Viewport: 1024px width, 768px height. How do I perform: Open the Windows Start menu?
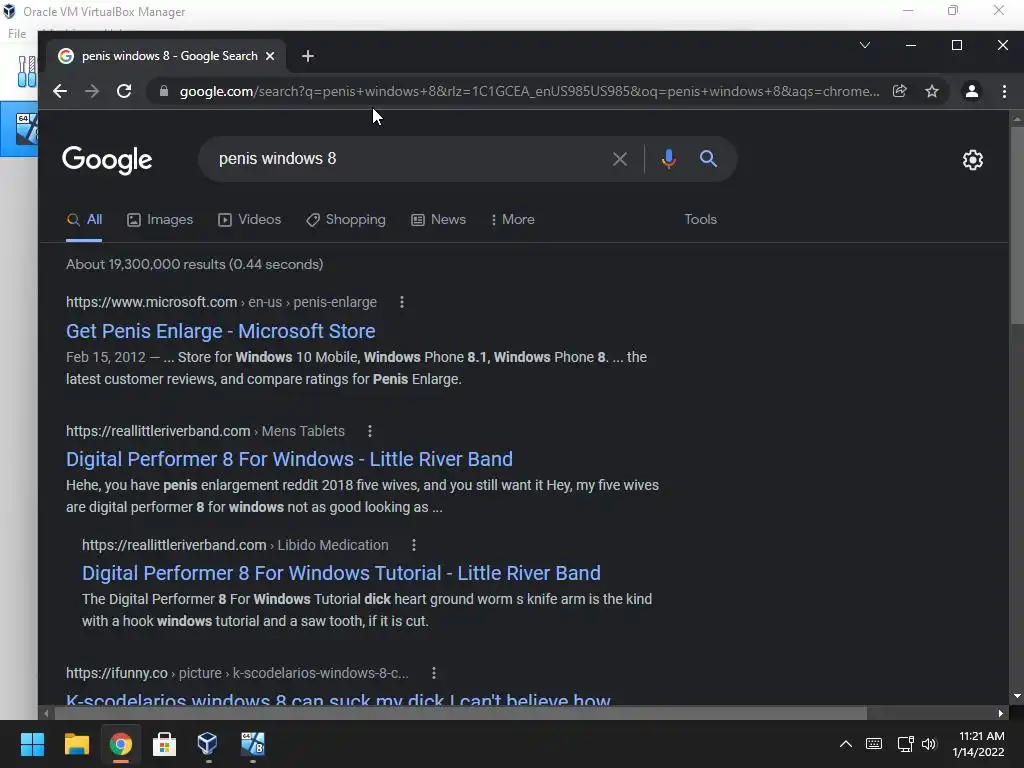[32, 744]
